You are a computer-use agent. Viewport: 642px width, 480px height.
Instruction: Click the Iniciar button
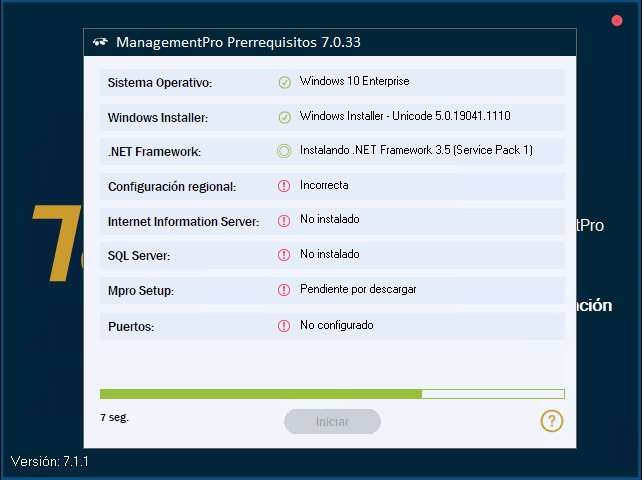pyautogui.click(x=332, y=421)
